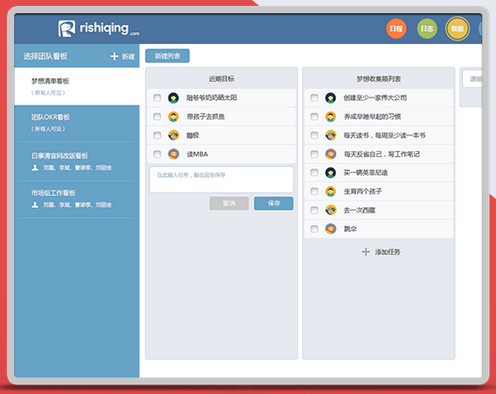Focus the new task text input box
Viewport: 496px width, 394px height.
[221, 180]
